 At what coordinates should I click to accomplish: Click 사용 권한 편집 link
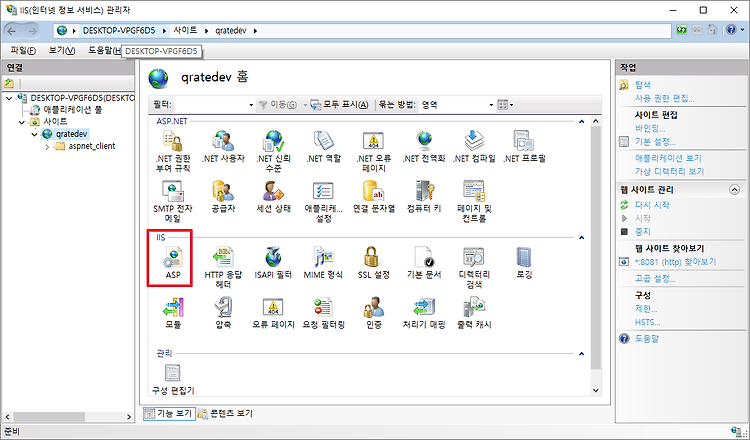[x=664, y=99]
